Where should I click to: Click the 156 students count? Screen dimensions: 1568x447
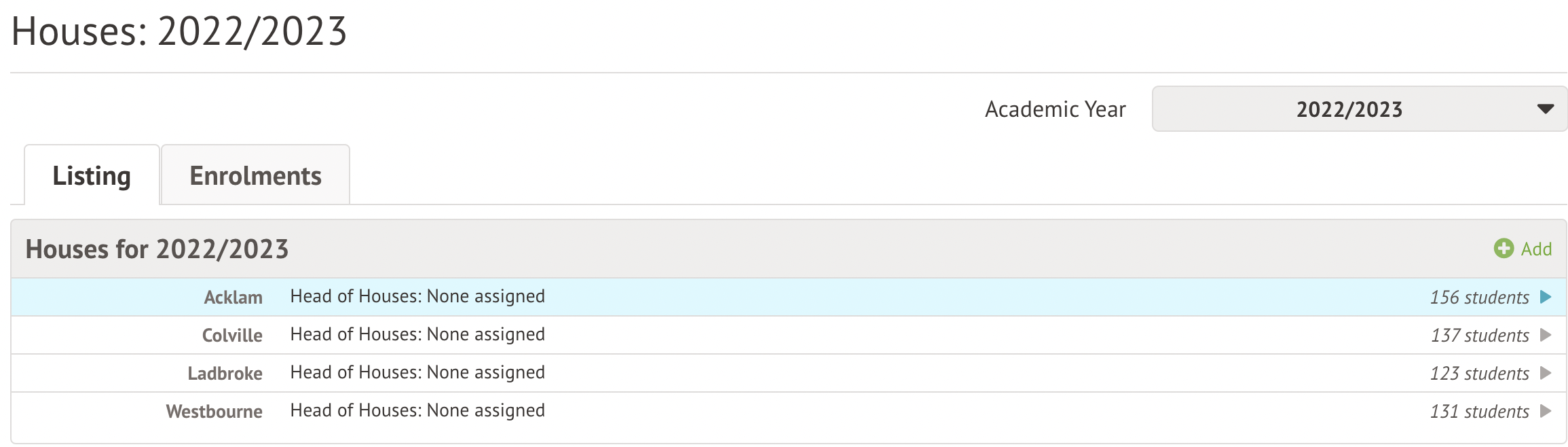click(x=1479, y=298)
